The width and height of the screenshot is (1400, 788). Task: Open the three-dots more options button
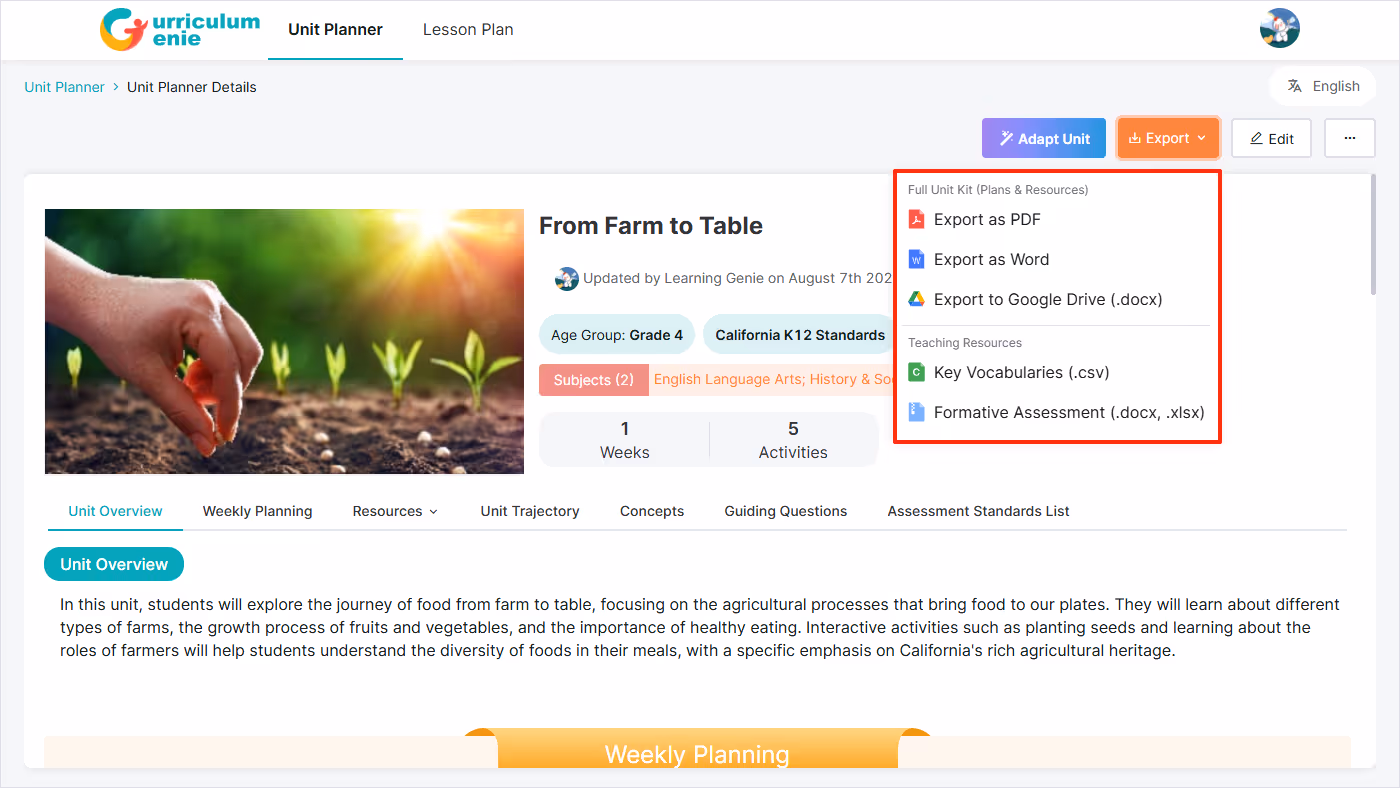coord(1350,138)
